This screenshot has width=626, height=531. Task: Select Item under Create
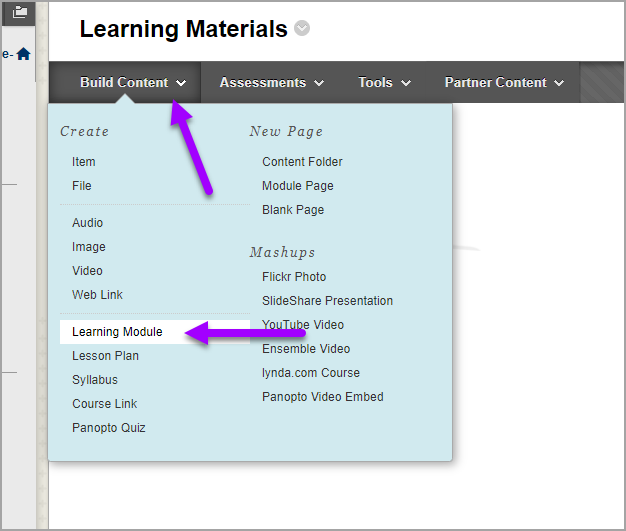tap(83, 162)
